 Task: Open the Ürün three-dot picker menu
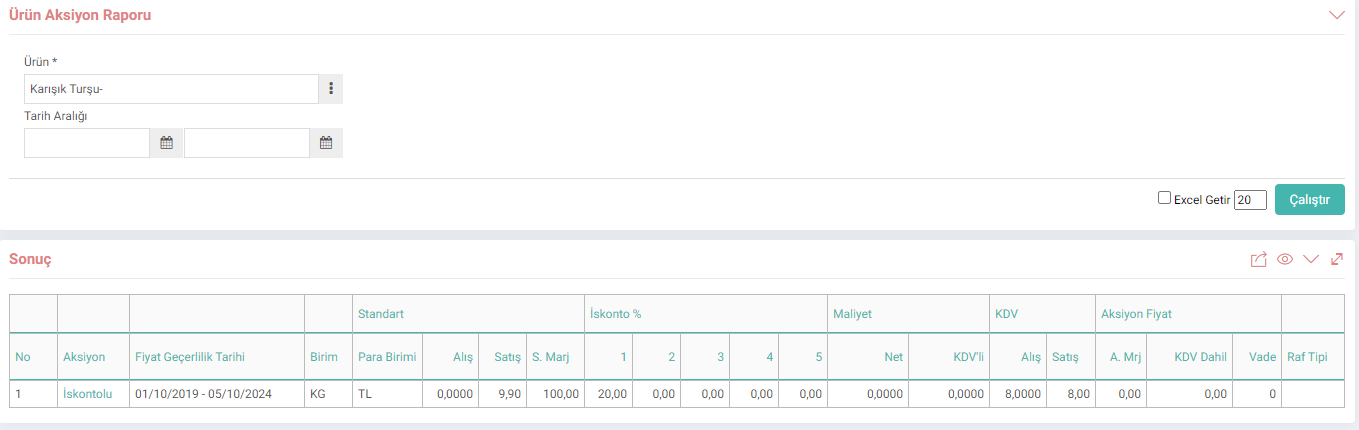coord(331,89)
